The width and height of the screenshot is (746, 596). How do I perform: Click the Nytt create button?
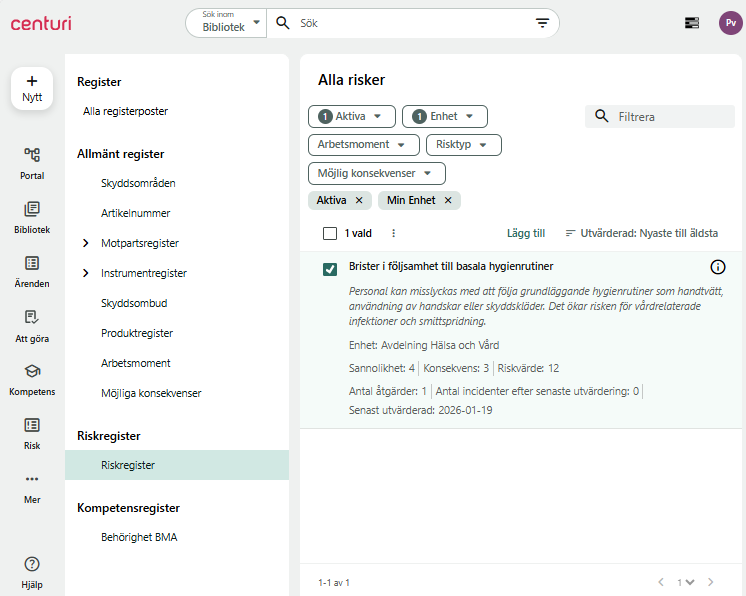click(32, 88)
